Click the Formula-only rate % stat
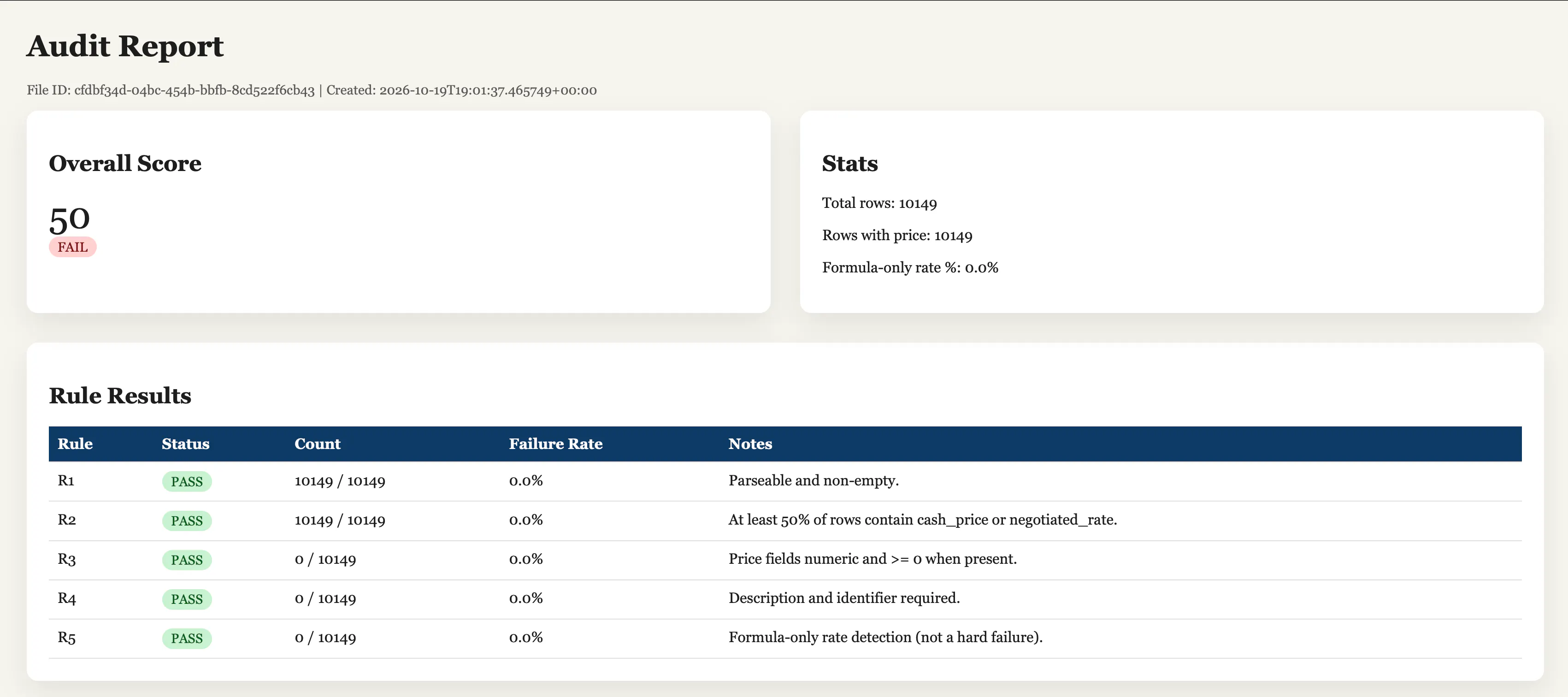Viewport: 1568px width, 697px height. tap(910, 268)
